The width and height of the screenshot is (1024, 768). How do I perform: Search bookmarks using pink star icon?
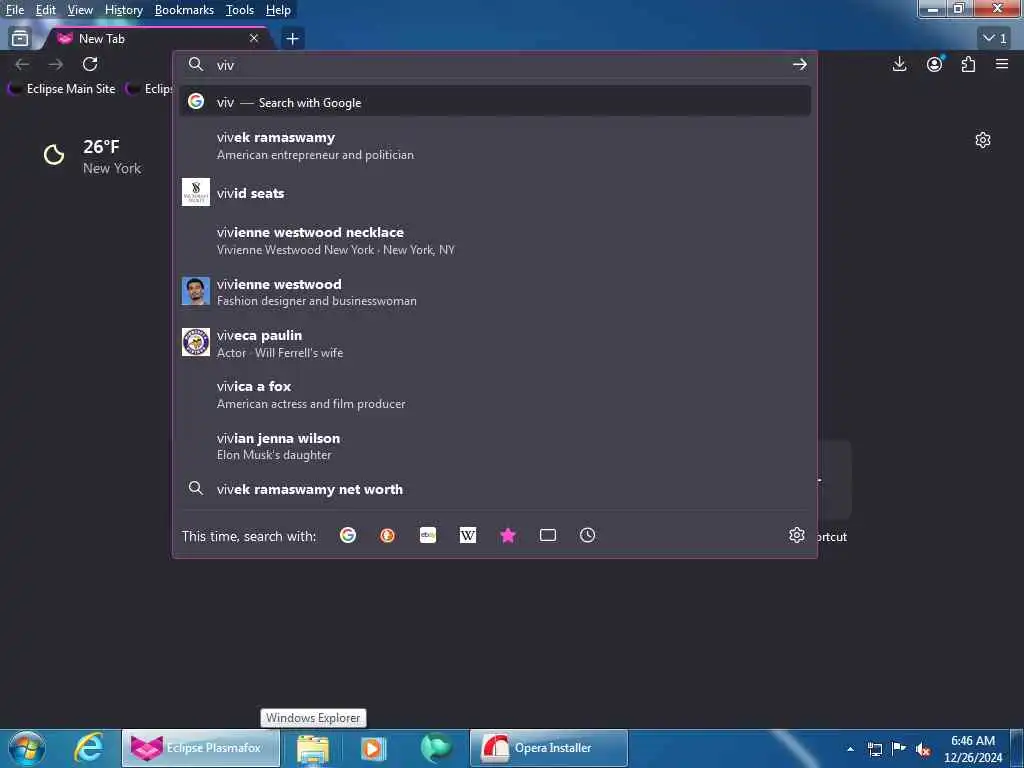pos(508,536)
